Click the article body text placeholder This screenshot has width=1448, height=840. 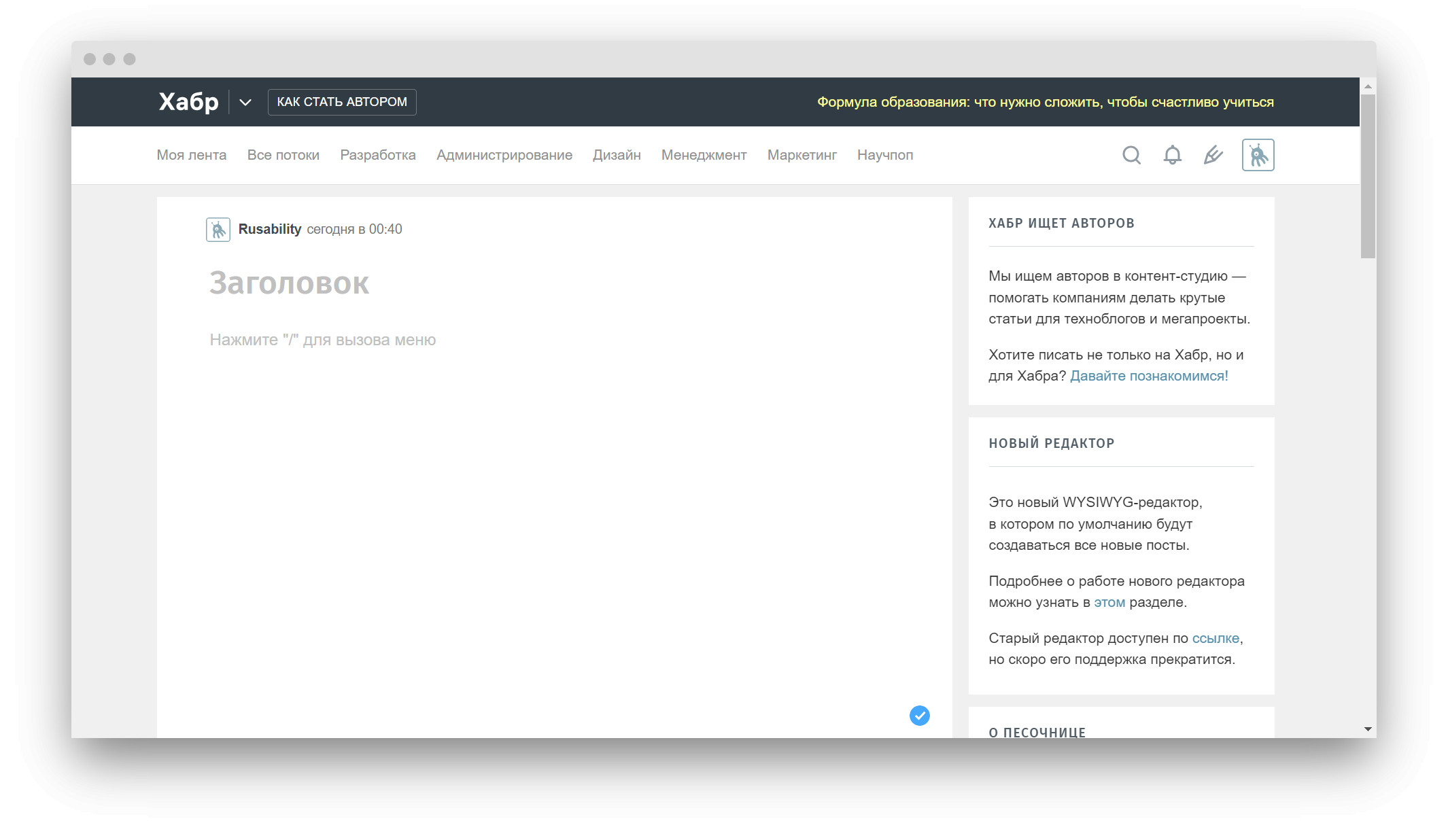[x=322, y=340]
